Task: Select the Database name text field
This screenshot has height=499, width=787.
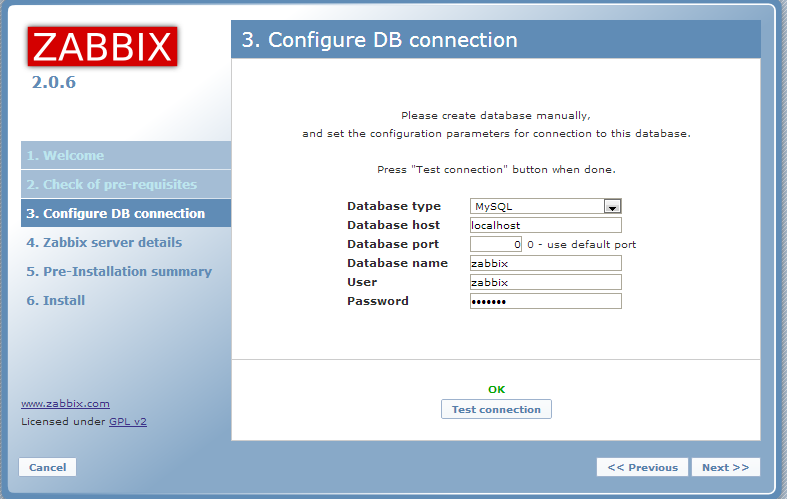Action: (x=546, y=263)
